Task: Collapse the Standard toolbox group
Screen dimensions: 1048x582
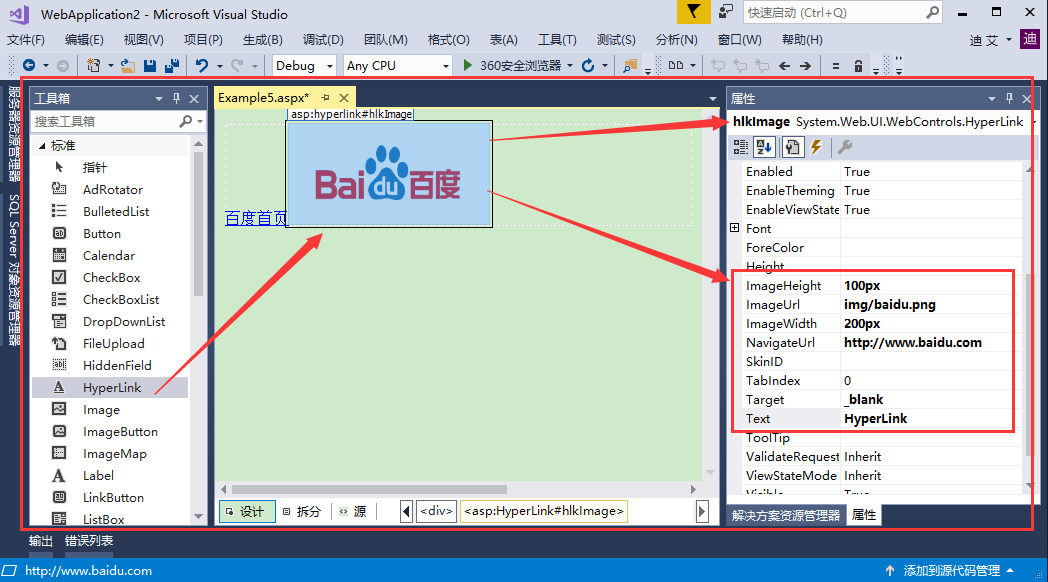Action: 42,146
